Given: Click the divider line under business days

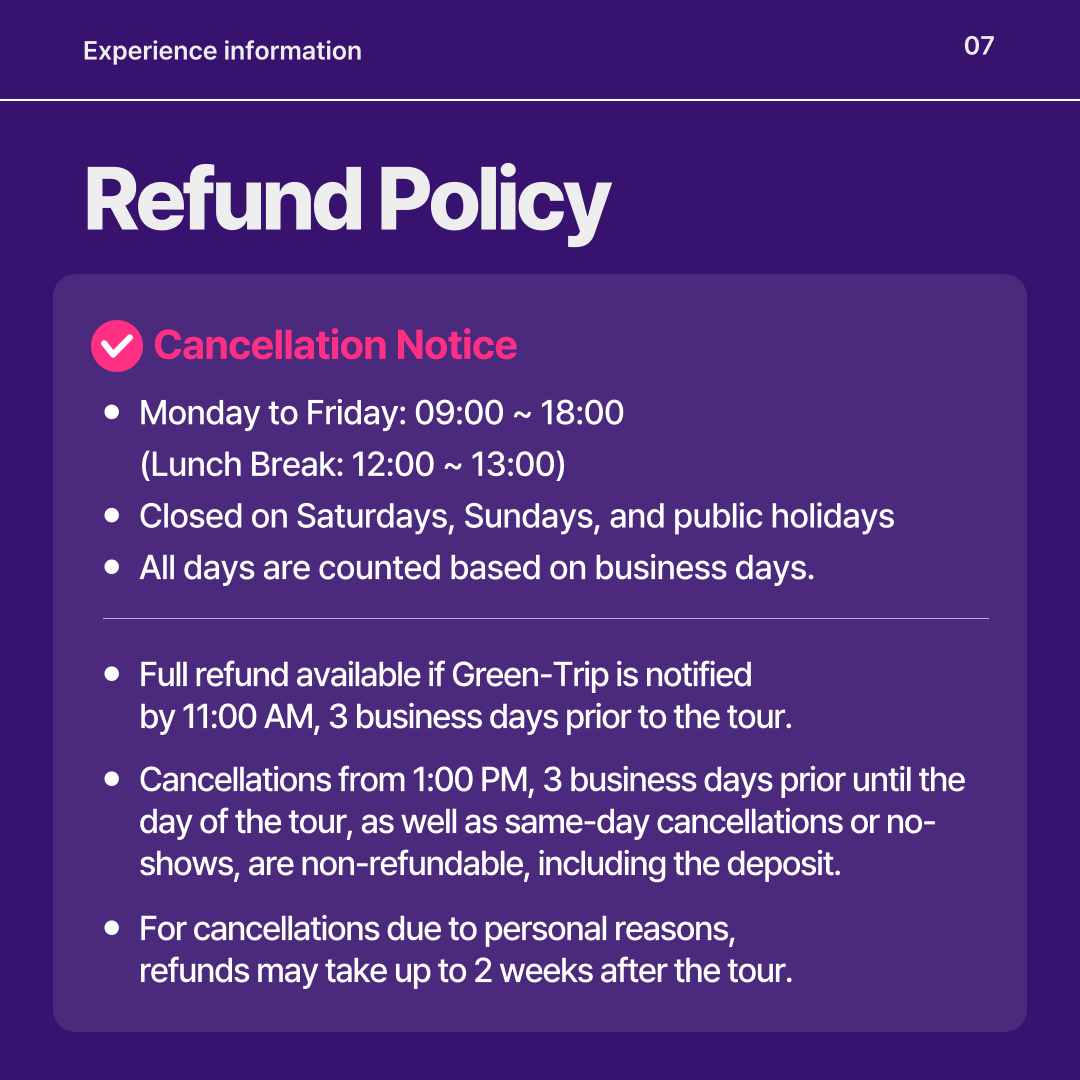Looking at the screenshot, I should tap(546, 619).
